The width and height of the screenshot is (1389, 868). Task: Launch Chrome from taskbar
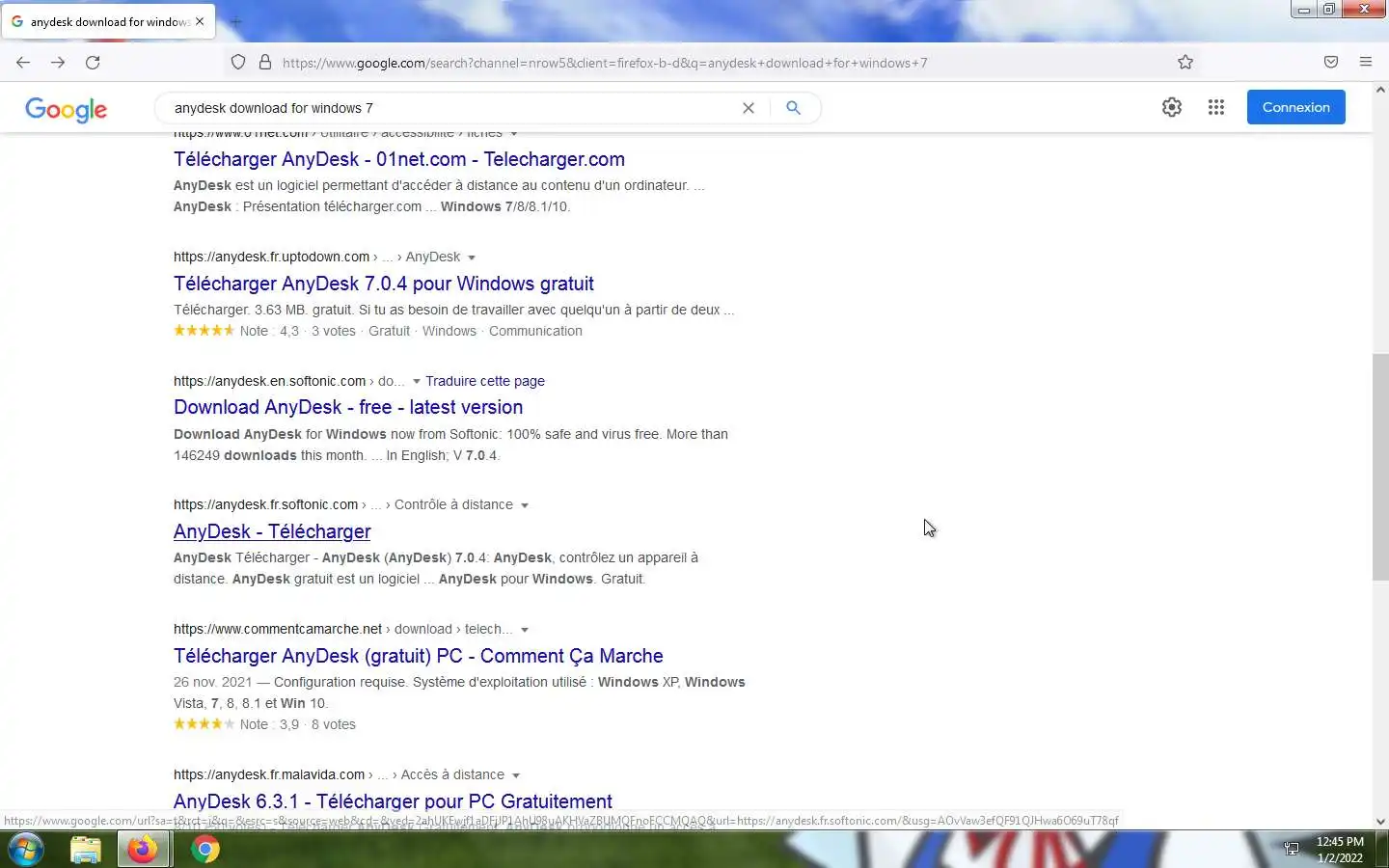[x=204, y=850]
